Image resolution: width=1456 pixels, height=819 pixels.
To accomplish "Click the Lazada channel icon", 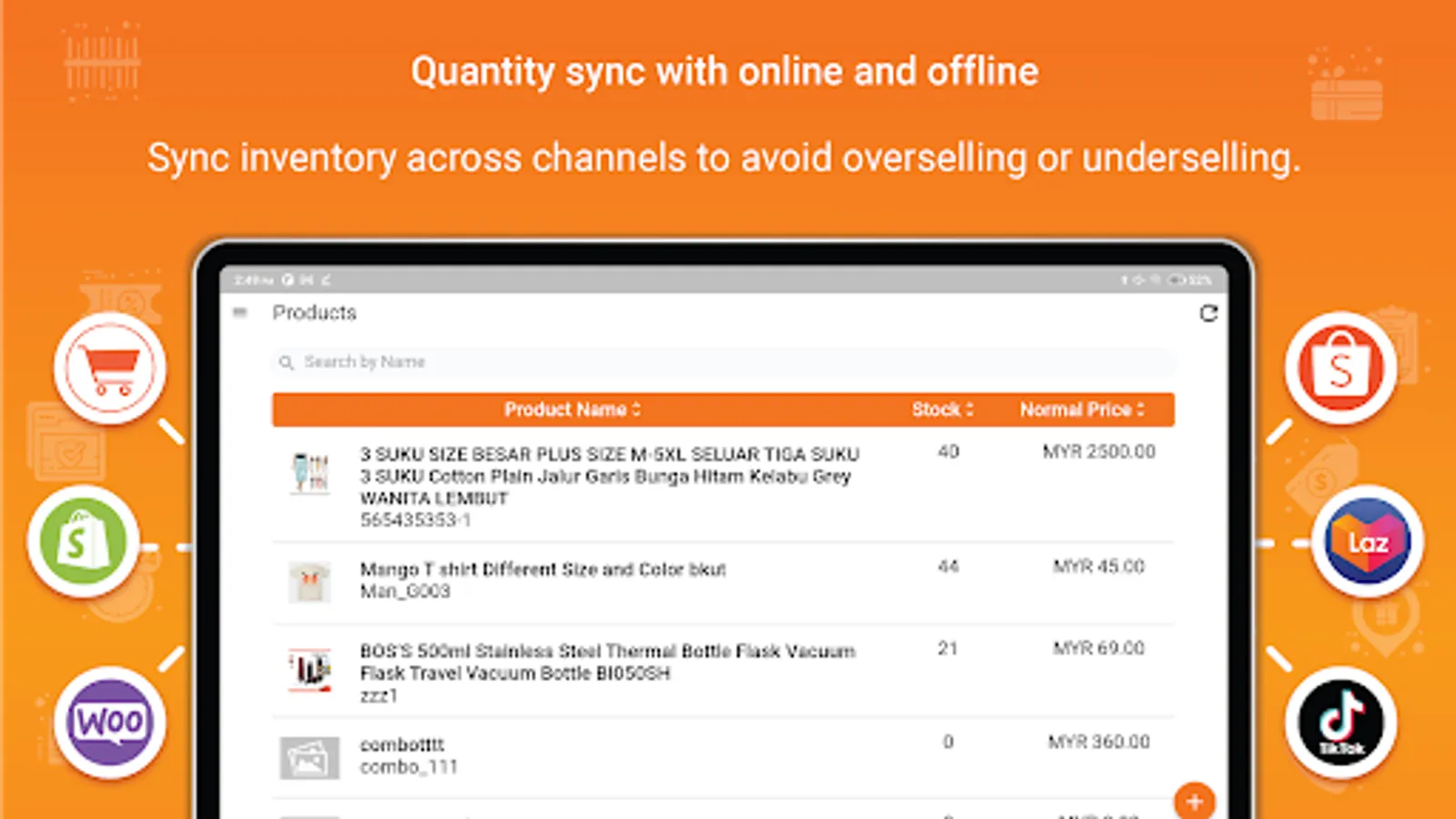I will coord(1368,541).
